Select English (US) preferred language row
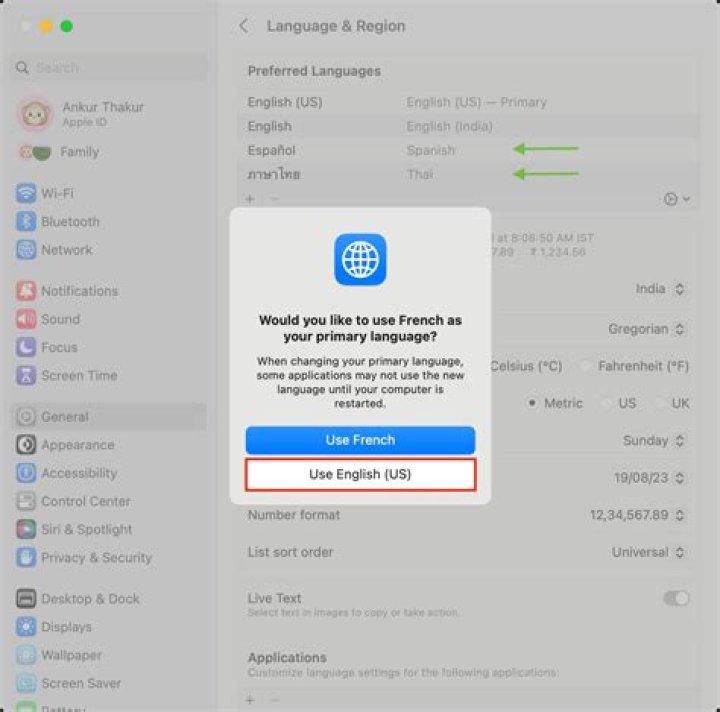This screenshot has width=720, height=712. tap(468, 102)
